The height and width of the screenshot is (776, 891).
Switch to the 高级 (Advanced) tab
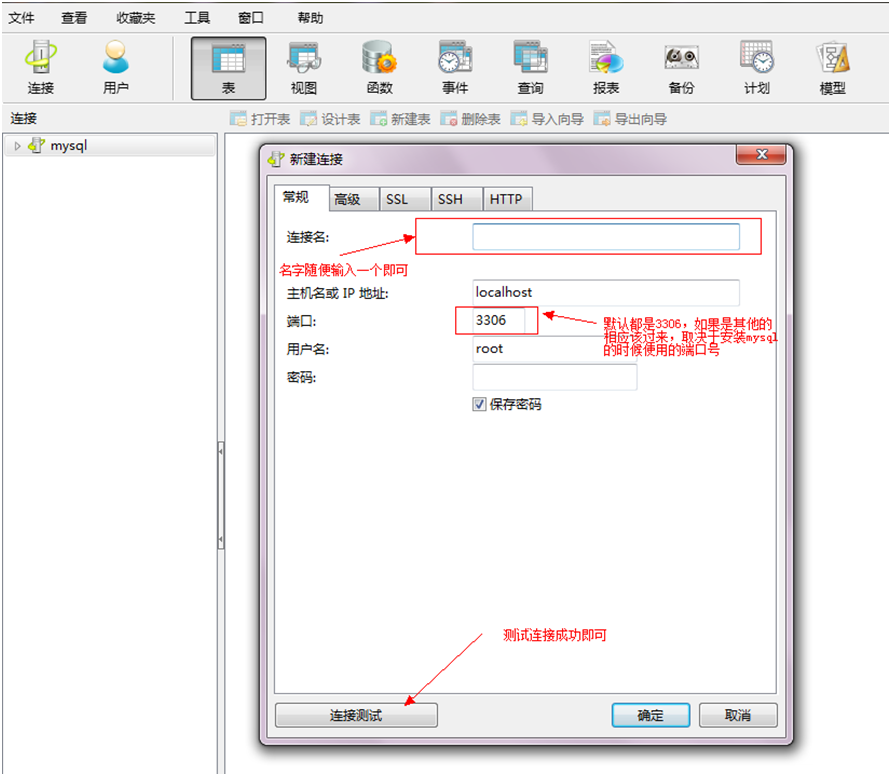click(x=347, y=199)
